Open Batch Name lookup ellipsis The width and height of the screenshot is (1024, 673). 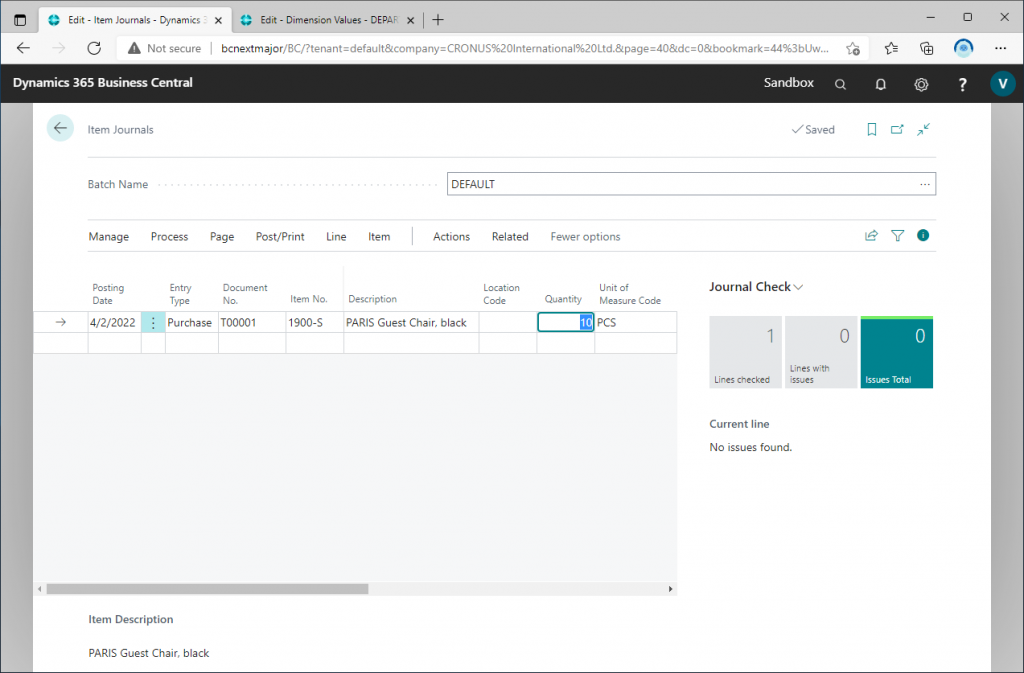click(925, 184)
